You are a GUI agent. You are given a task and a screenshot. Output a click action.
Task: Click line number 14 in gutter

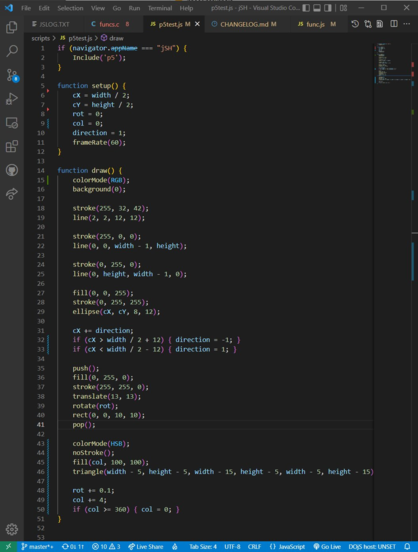[40, 170]
